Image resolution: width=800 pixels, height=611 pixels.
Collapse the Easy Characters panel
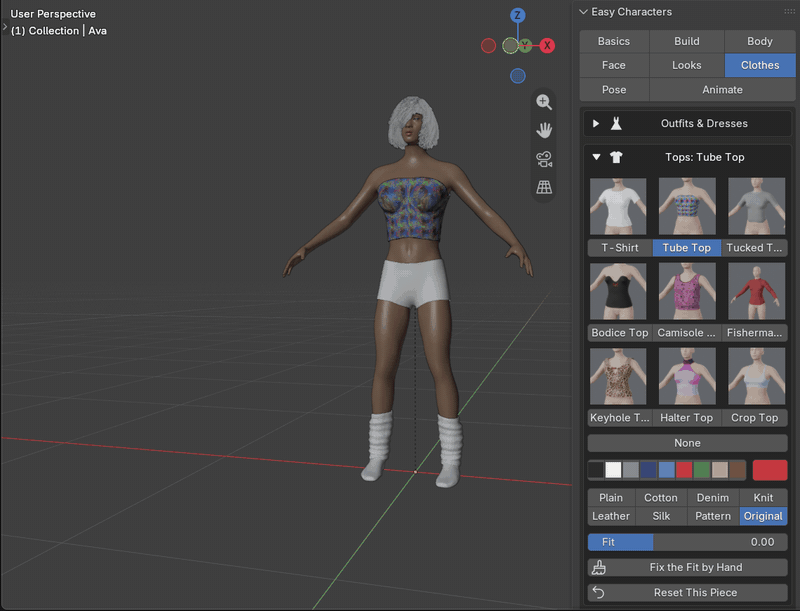(x=583, y=12)
